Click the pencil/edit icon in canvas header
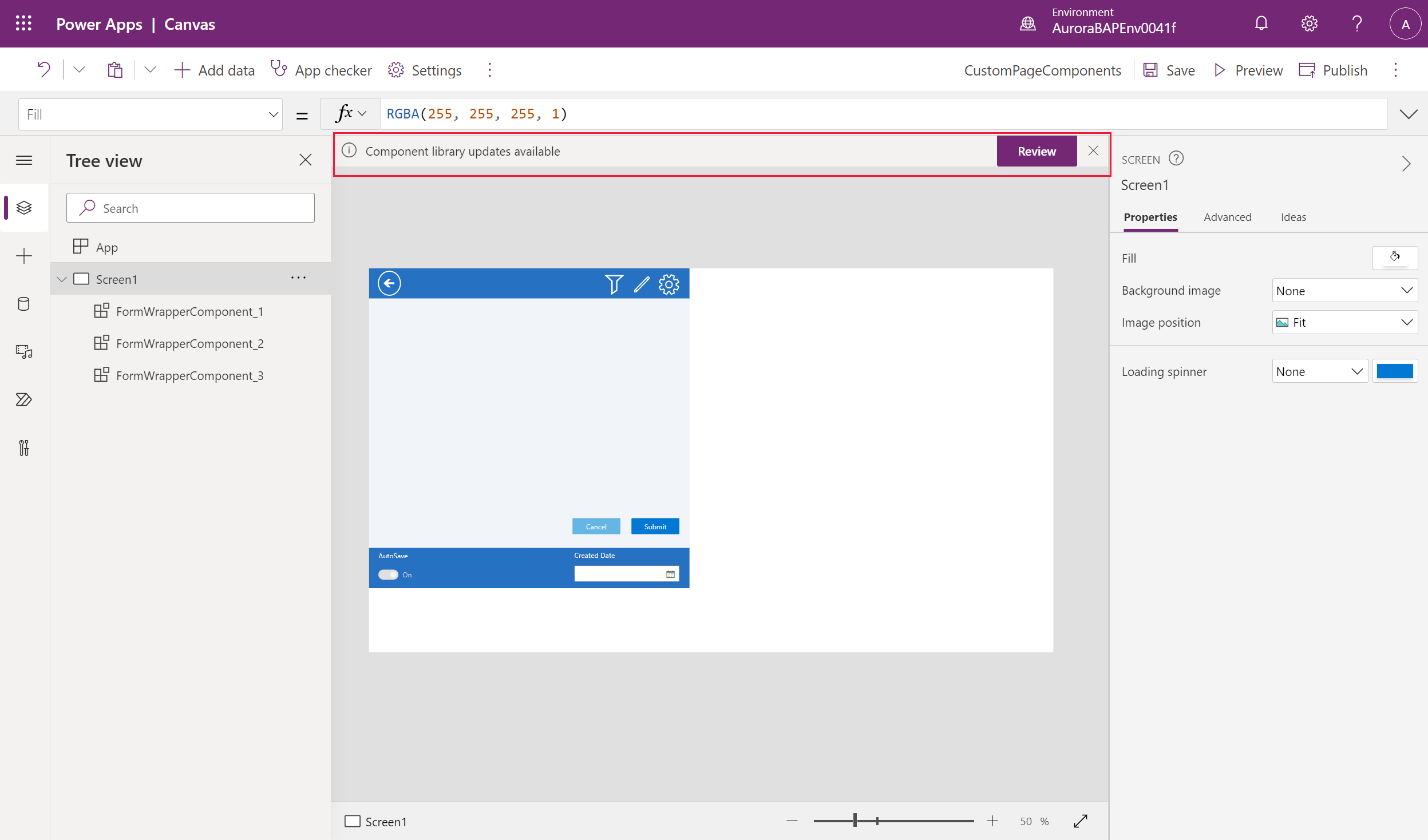Viewport: 1428px width, 840px height. point(640,283)
